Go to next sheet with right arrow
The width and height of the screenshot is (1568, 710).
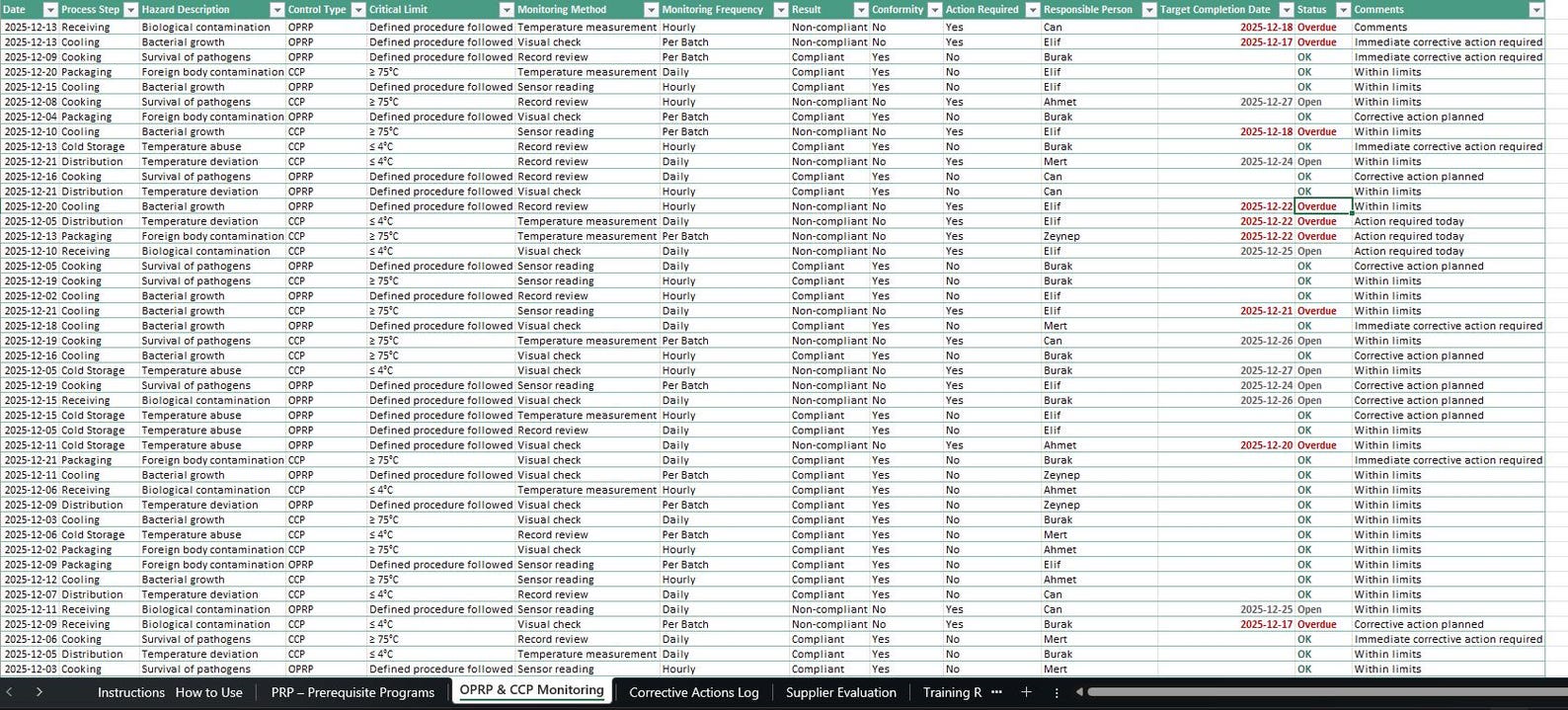39,692
